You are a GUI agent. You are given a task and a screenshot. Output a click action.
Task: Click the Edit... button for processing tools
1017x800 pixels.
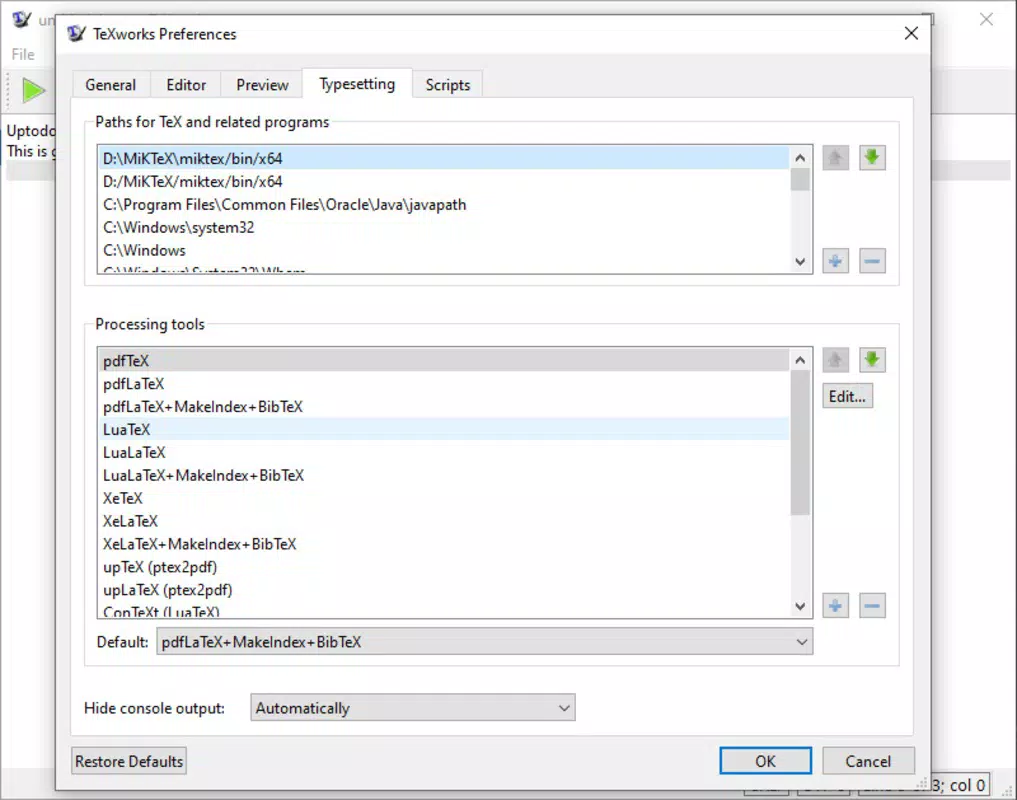tap(847, 396)
